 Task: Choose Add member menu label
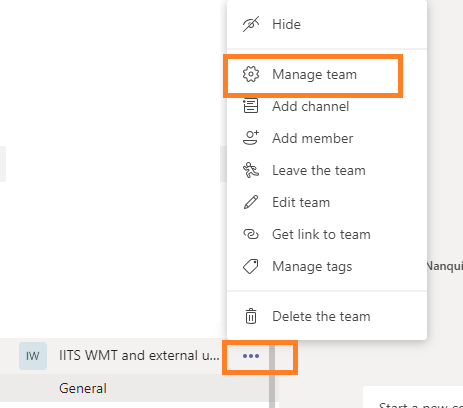(x=313, y=138)
